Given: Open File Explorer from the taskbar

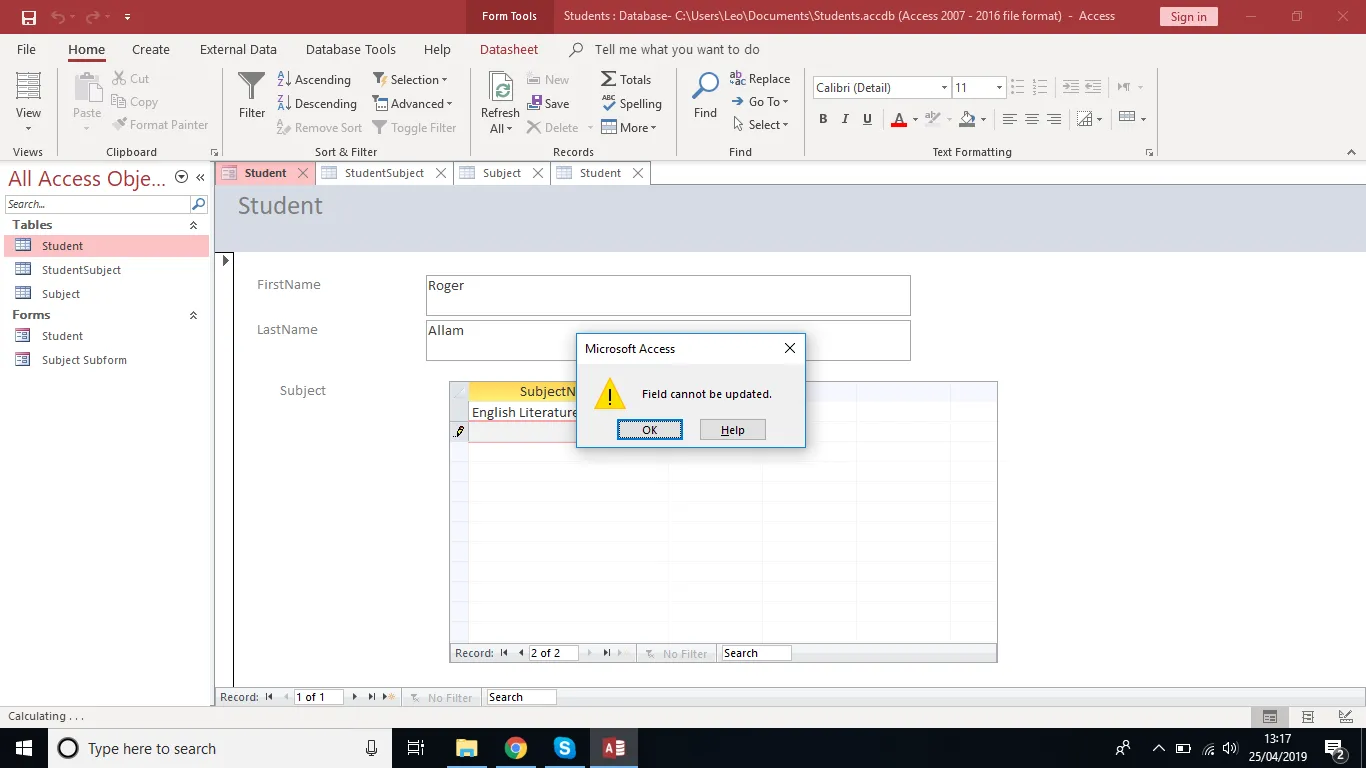Looking at the screenshot, I should click(x=467, y=748).
